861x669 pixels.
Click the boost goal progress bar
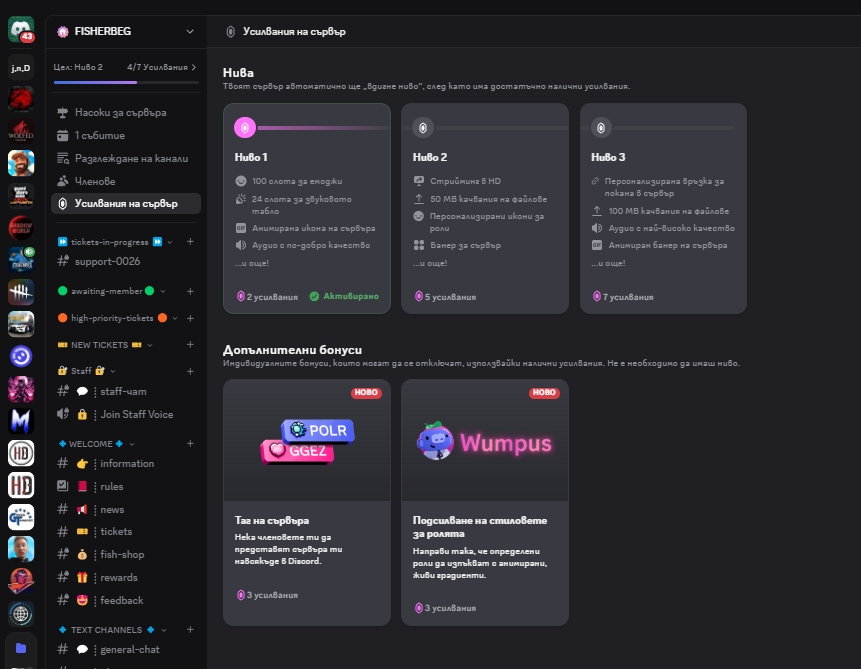point(126,82)
